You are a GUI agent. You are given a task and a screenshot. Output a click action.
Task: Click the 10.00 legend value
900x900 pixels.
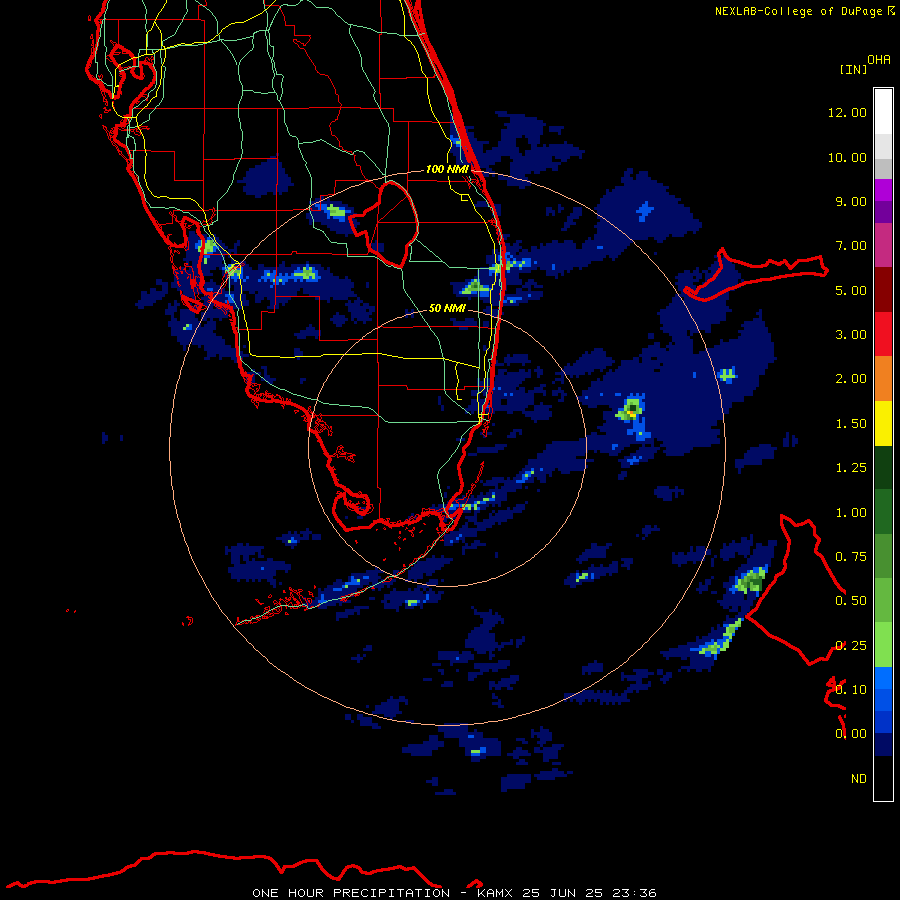(847, 157)
